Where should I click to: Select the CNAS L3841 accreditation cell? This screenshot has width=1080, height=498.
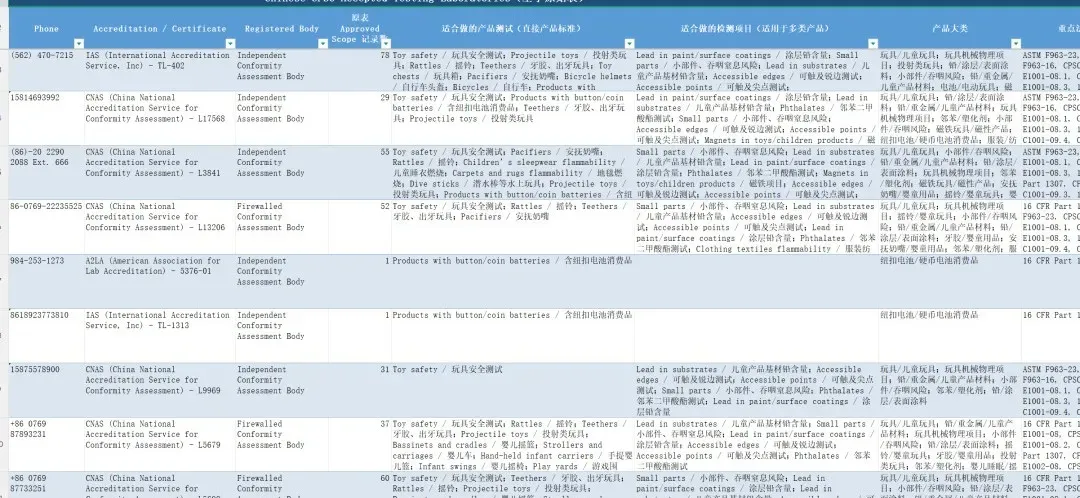[160, 172]
